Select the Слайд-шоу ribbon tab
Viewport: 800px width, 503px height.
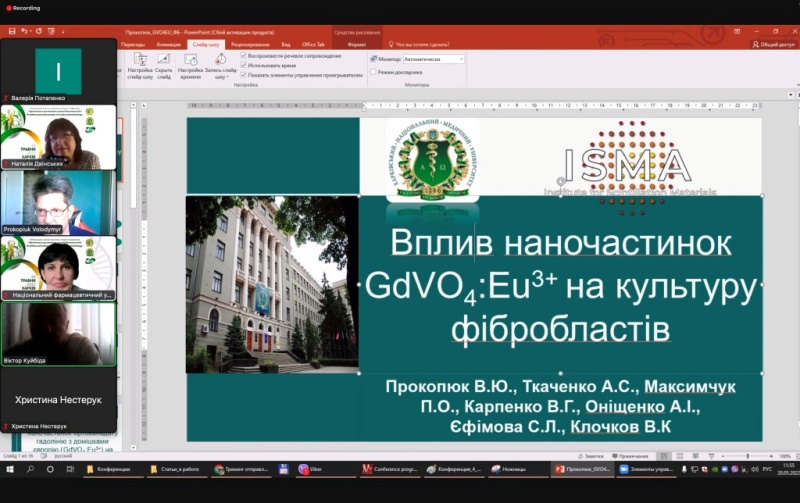point(206,45)
